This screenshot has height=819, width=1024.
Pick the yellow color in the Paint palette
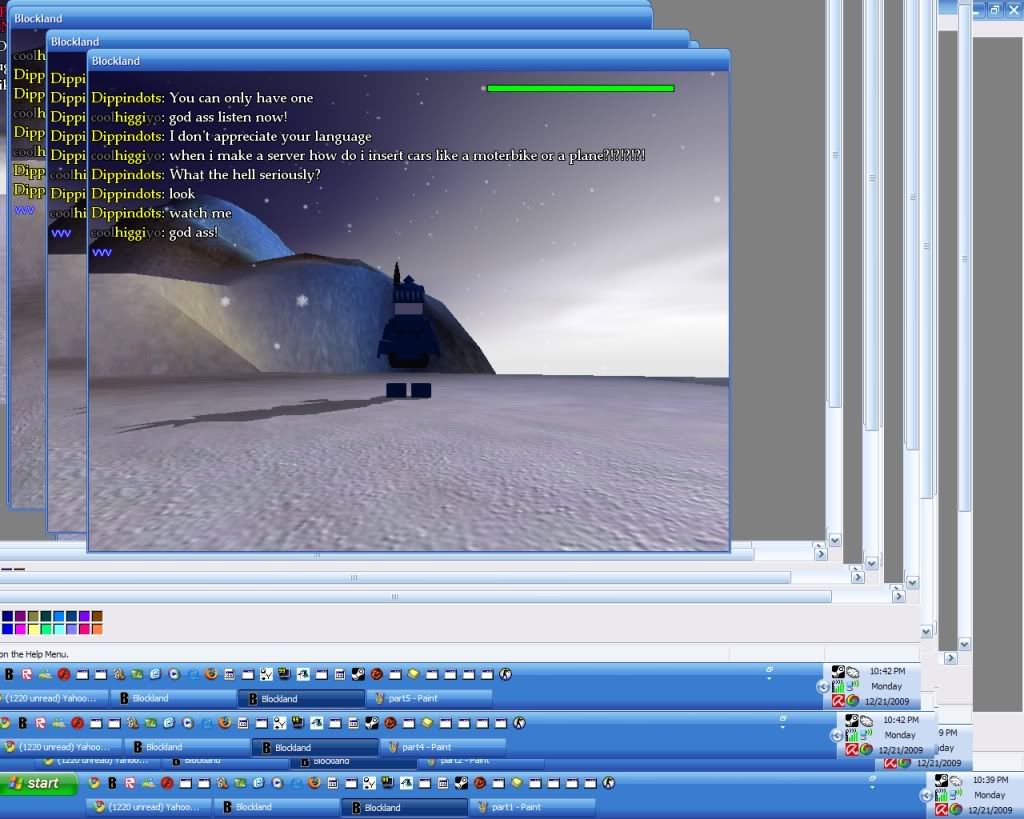click(33, 629)
